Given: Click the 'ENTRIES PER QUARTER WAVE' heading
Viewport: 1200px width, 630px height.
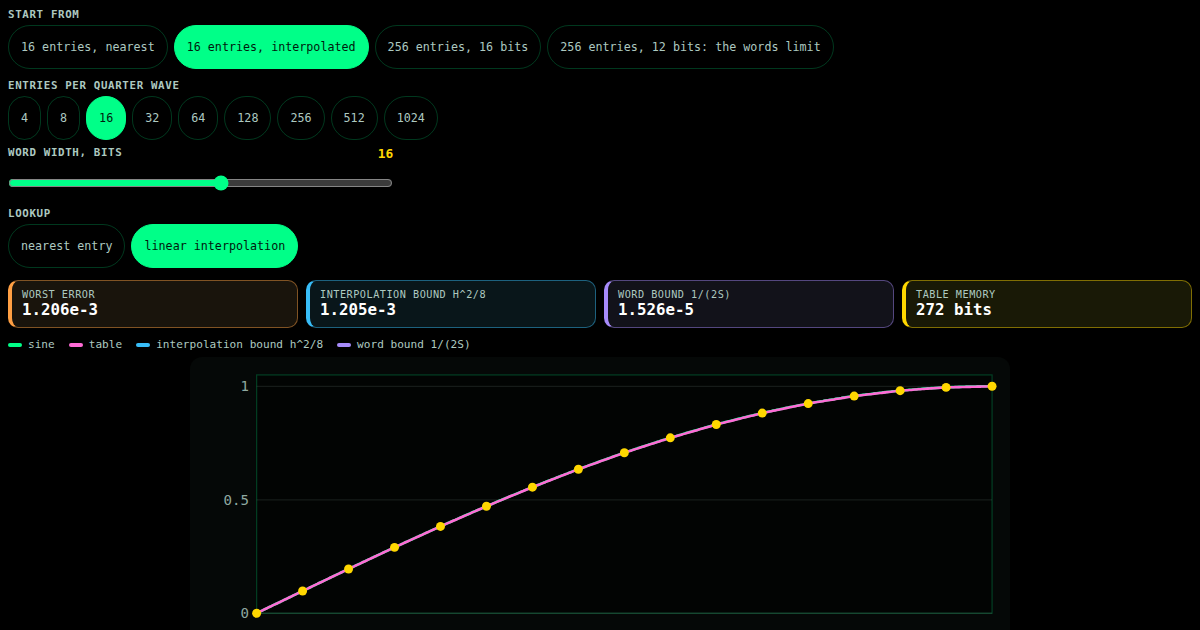Looking at the screenshot, I should (x=94, y=85).
